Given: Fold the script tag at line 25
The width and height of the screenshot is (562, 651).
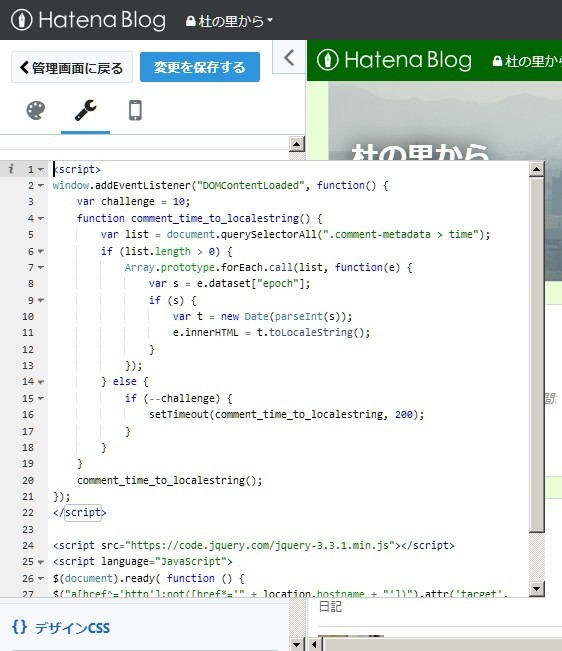Looking at the screenshot, I should [x=41, y=562].
